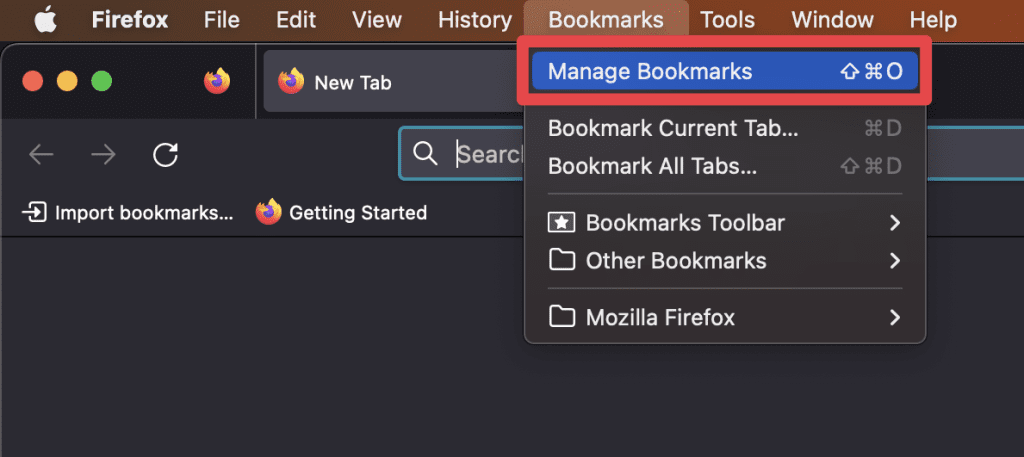The height and width of the screenshot is (457, 1024).
Task: Open the View menu
Action: tap(376, 19)
